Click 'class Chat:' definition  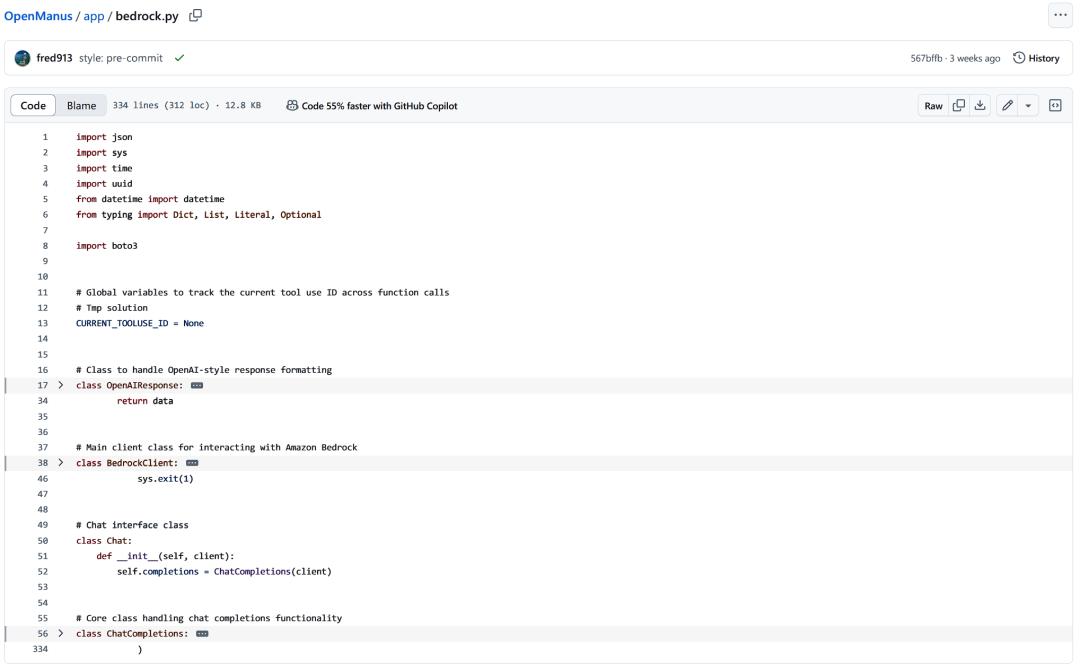pyautogui.click(x=104, y=541)
